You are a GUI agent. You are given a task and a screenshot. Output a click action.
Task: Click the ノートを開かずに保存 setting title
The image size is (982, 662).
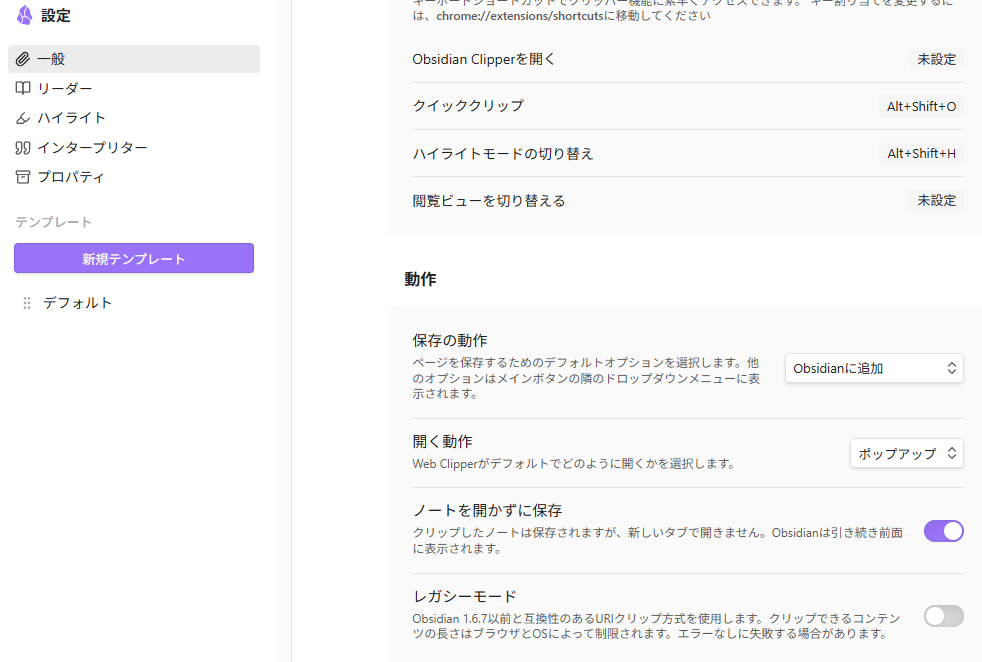[487, 510]
